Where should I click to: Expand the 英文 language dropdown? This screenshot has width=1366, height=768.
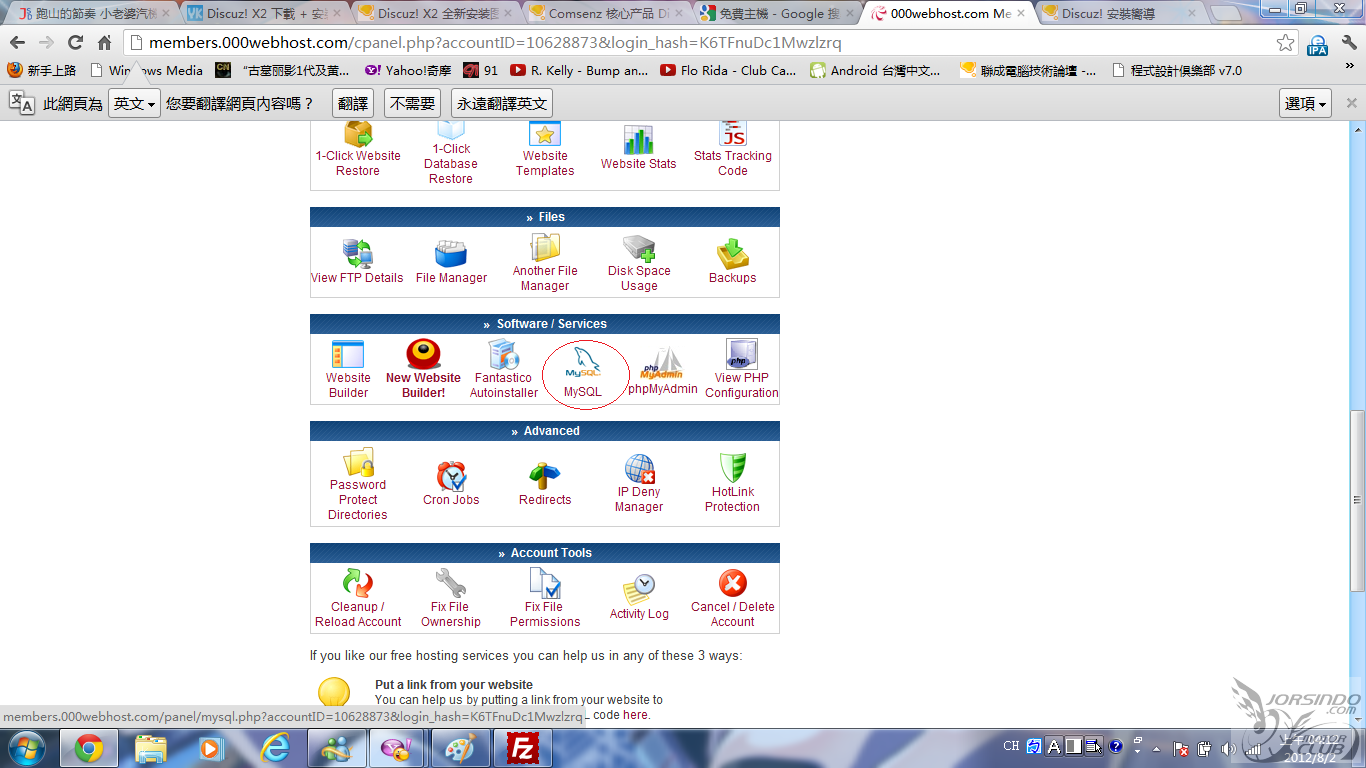(134, 104)
